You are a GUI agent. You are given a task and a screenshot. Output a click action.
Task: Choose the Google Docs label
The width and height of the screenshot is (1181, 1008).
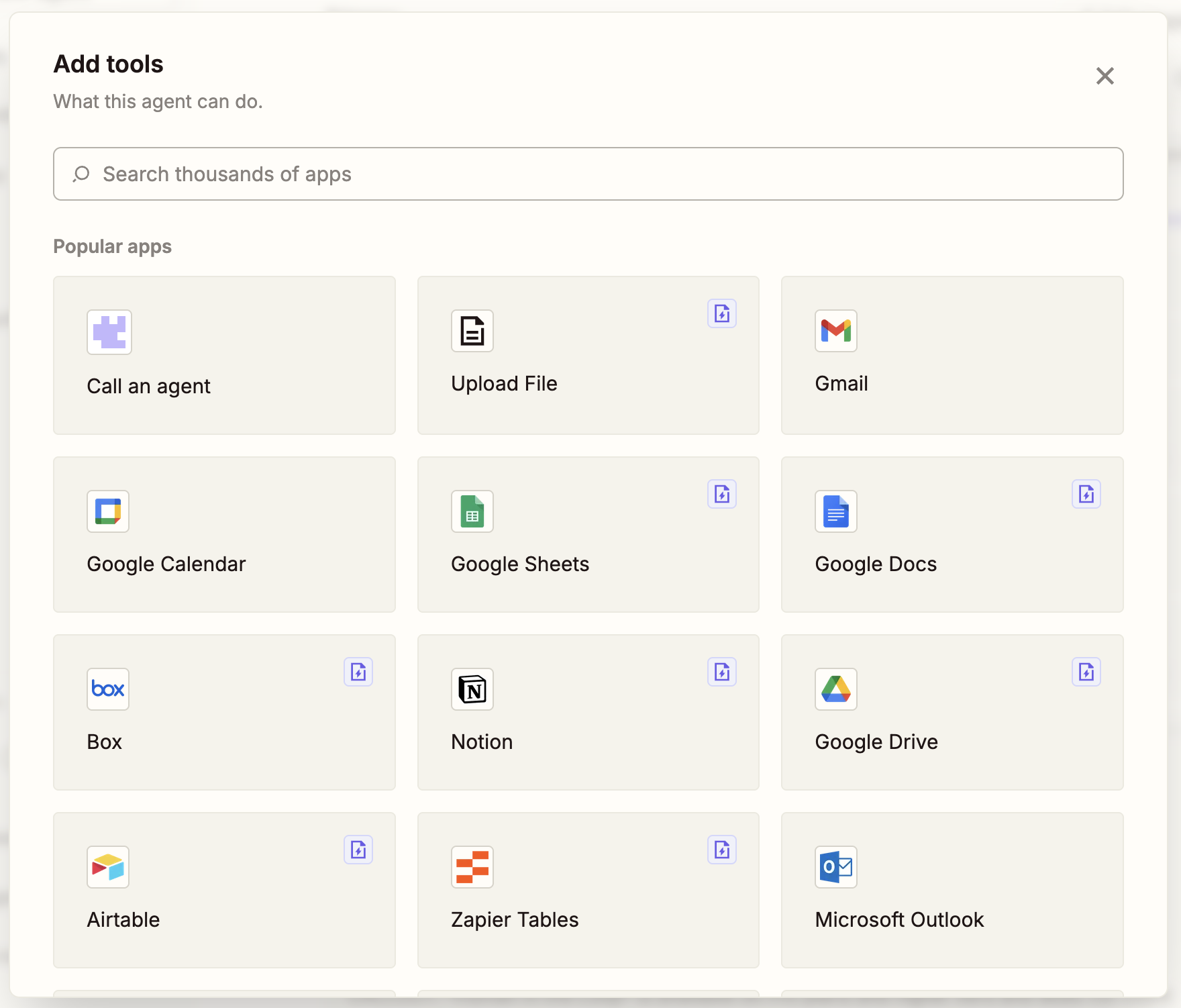876,564
